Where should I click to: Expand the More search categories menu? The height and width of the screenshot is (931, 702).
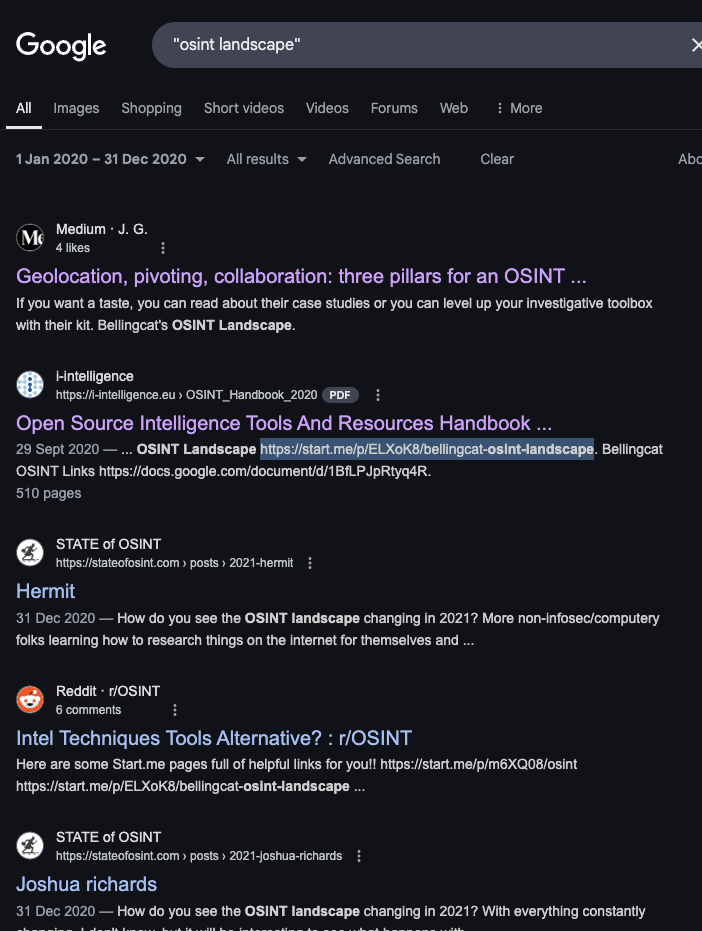(518, 108)
